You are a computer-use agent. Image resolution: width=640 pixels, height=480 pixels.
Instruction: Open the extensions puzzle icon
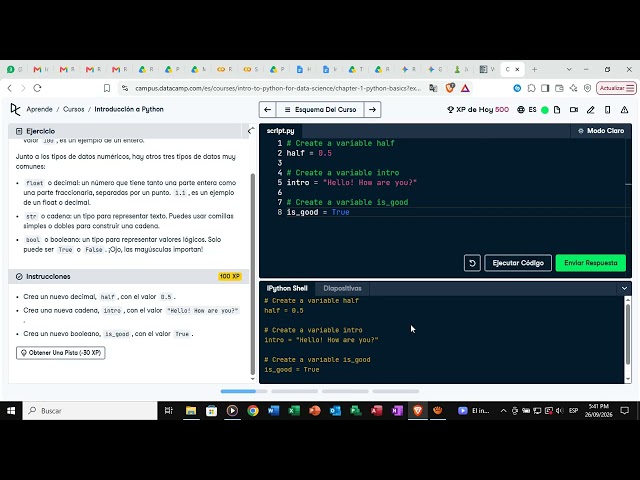coord(531,88)
